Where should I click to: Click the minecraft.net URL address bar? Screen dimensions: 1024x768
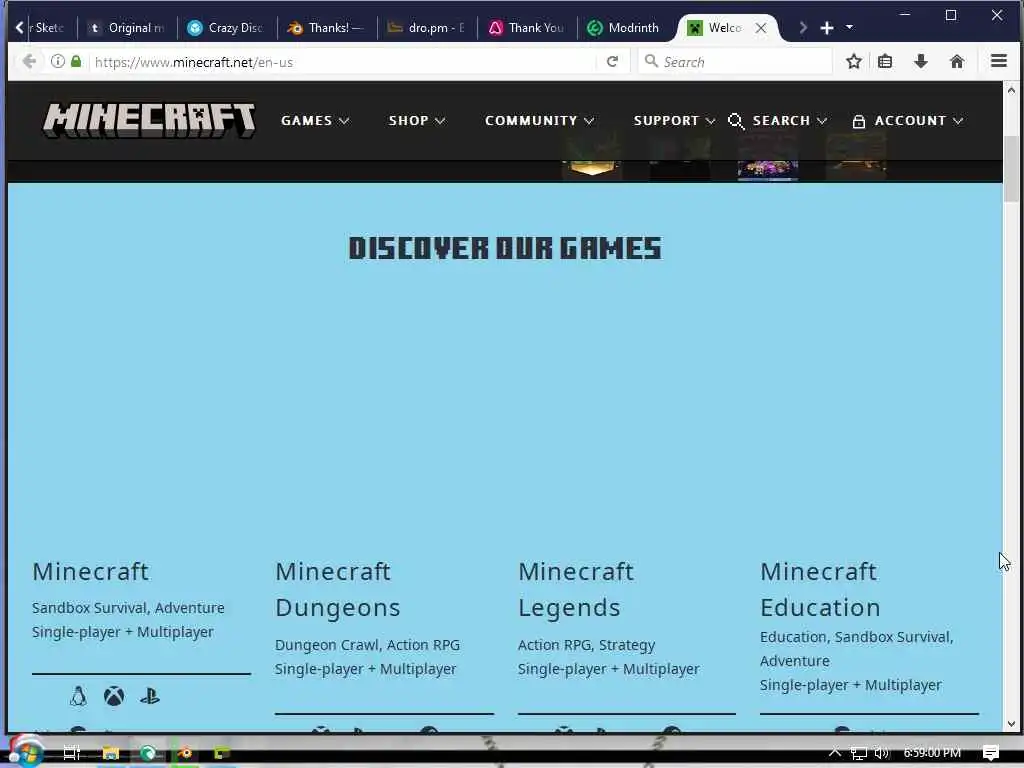pos(343,62)
